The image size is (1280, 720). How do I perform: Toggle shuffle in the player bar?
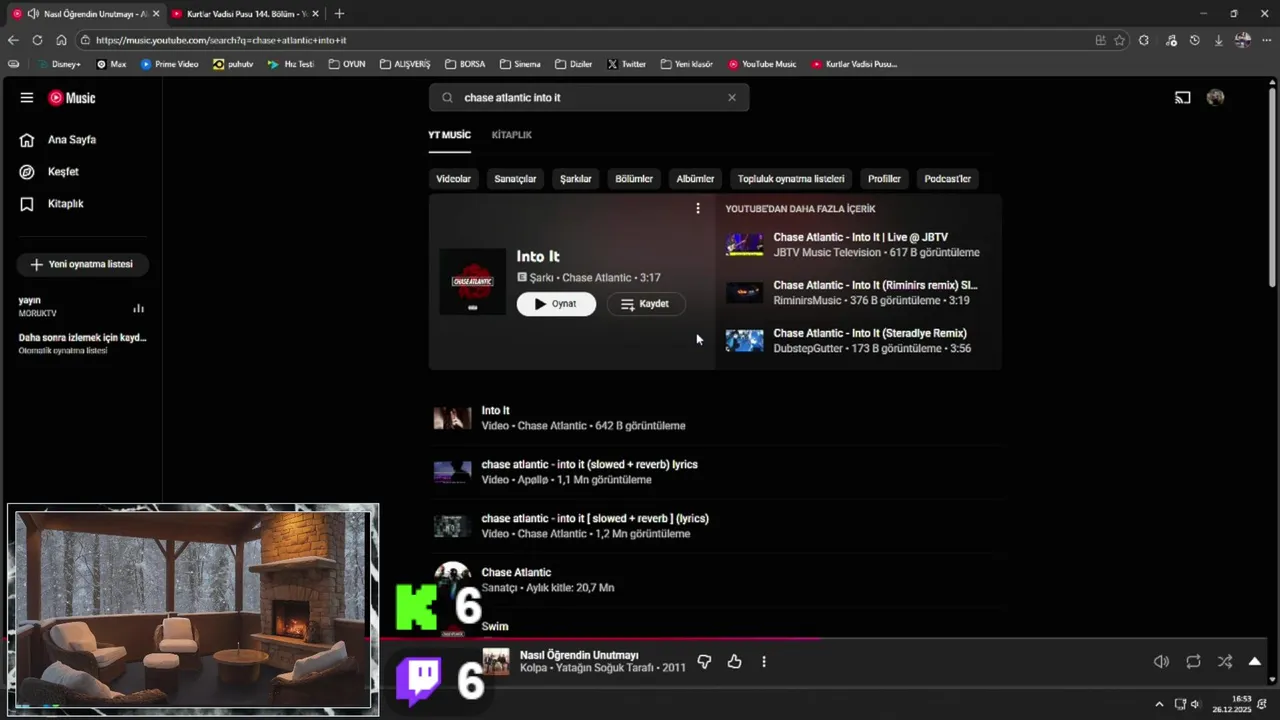point(1225,662)
